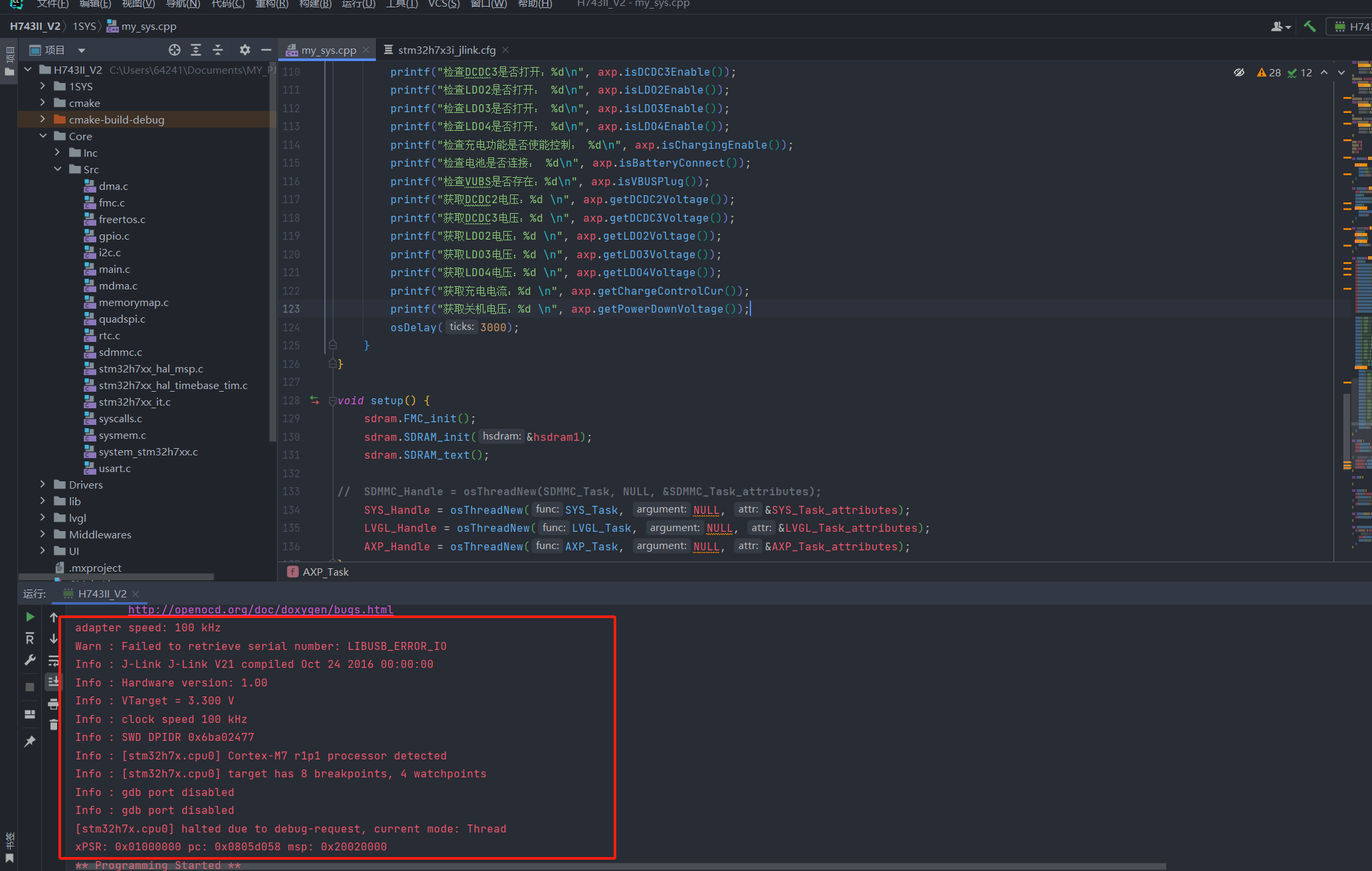Click H743II_V2 in the breadcrumb path
Image resolution: width=1372 pixels, height=871 pixels.
35,27
